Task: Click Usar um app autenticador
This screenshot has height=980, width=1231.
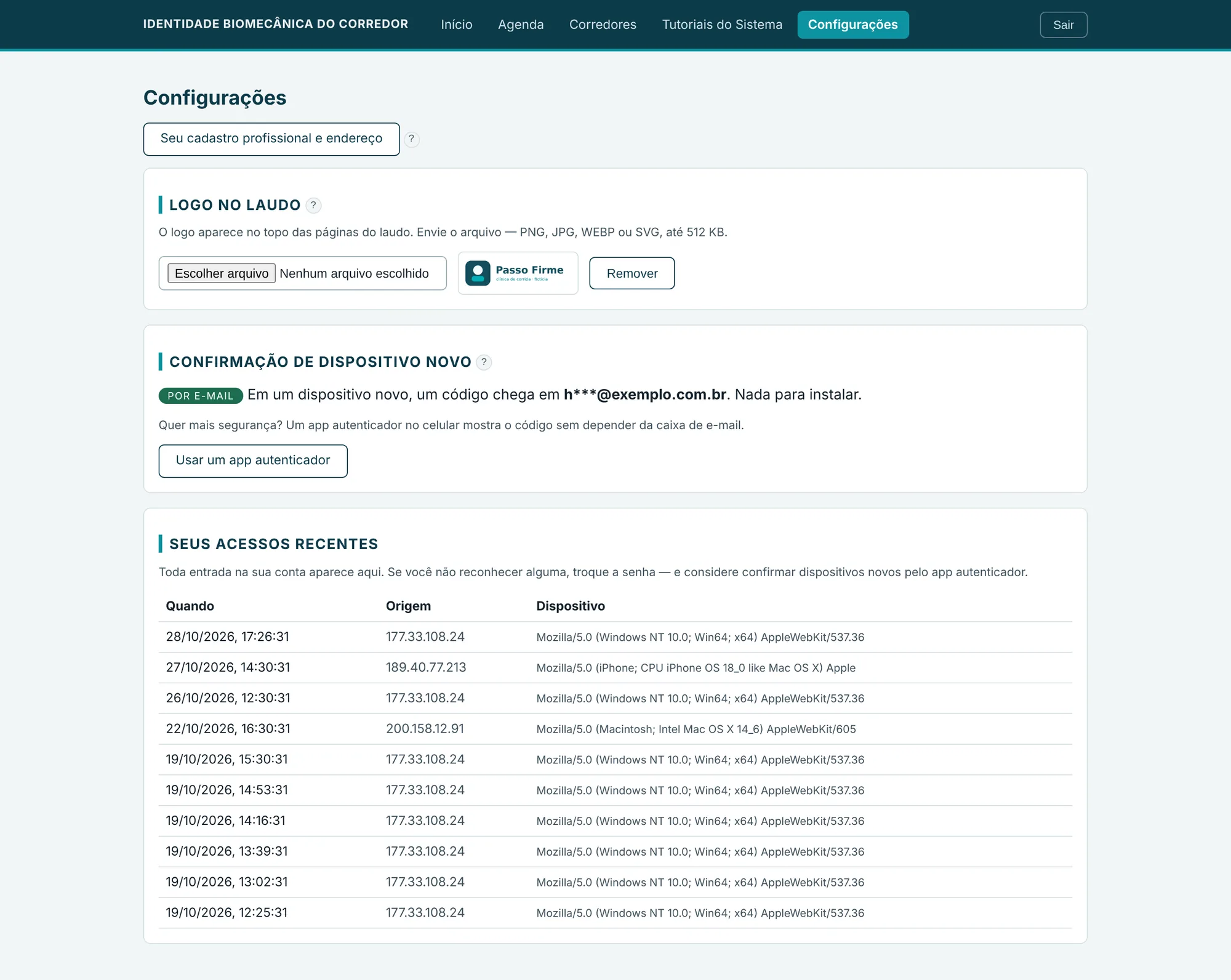Action: click(253, 461)
